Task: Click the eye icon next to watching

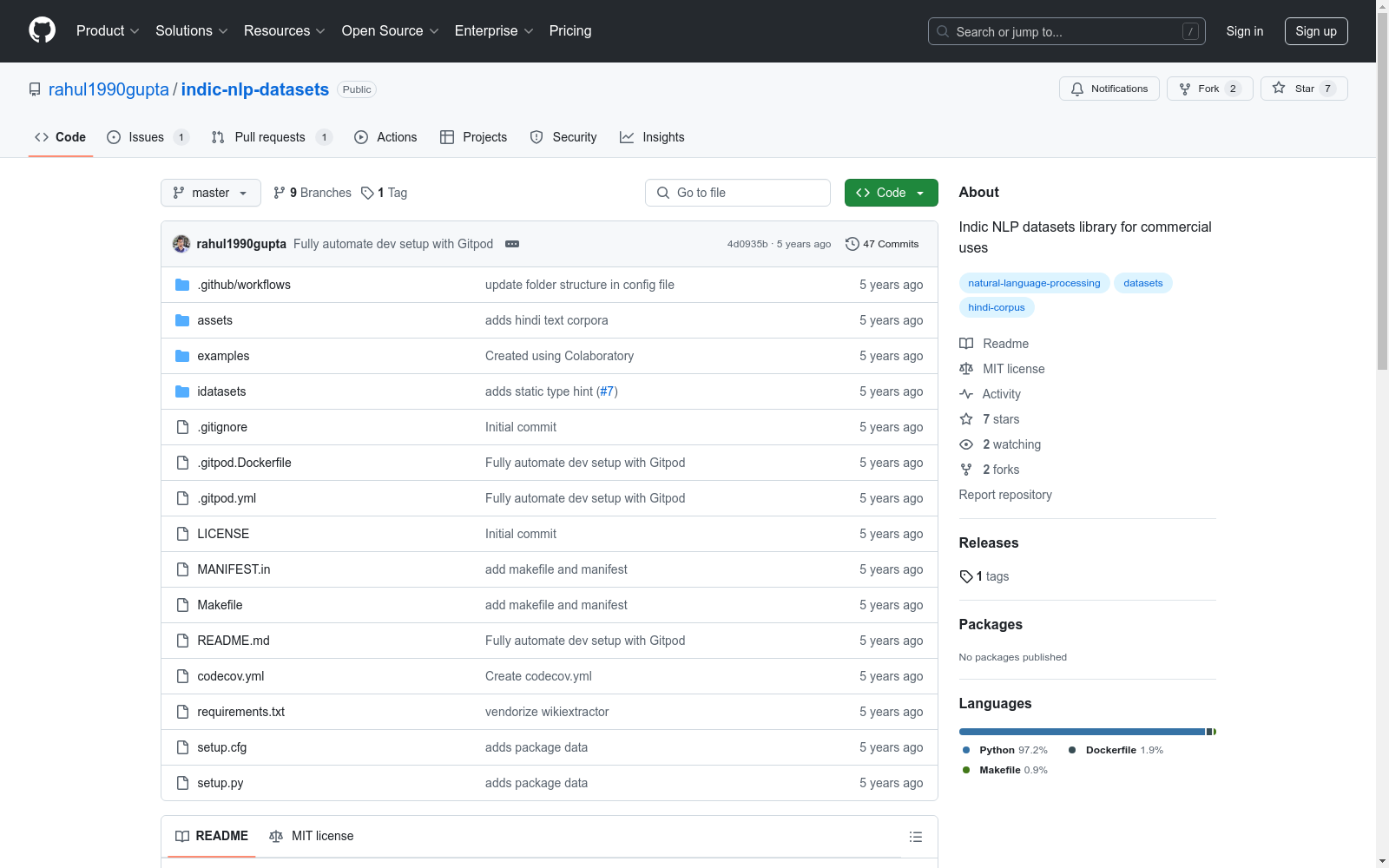Action: click(966, 444)
